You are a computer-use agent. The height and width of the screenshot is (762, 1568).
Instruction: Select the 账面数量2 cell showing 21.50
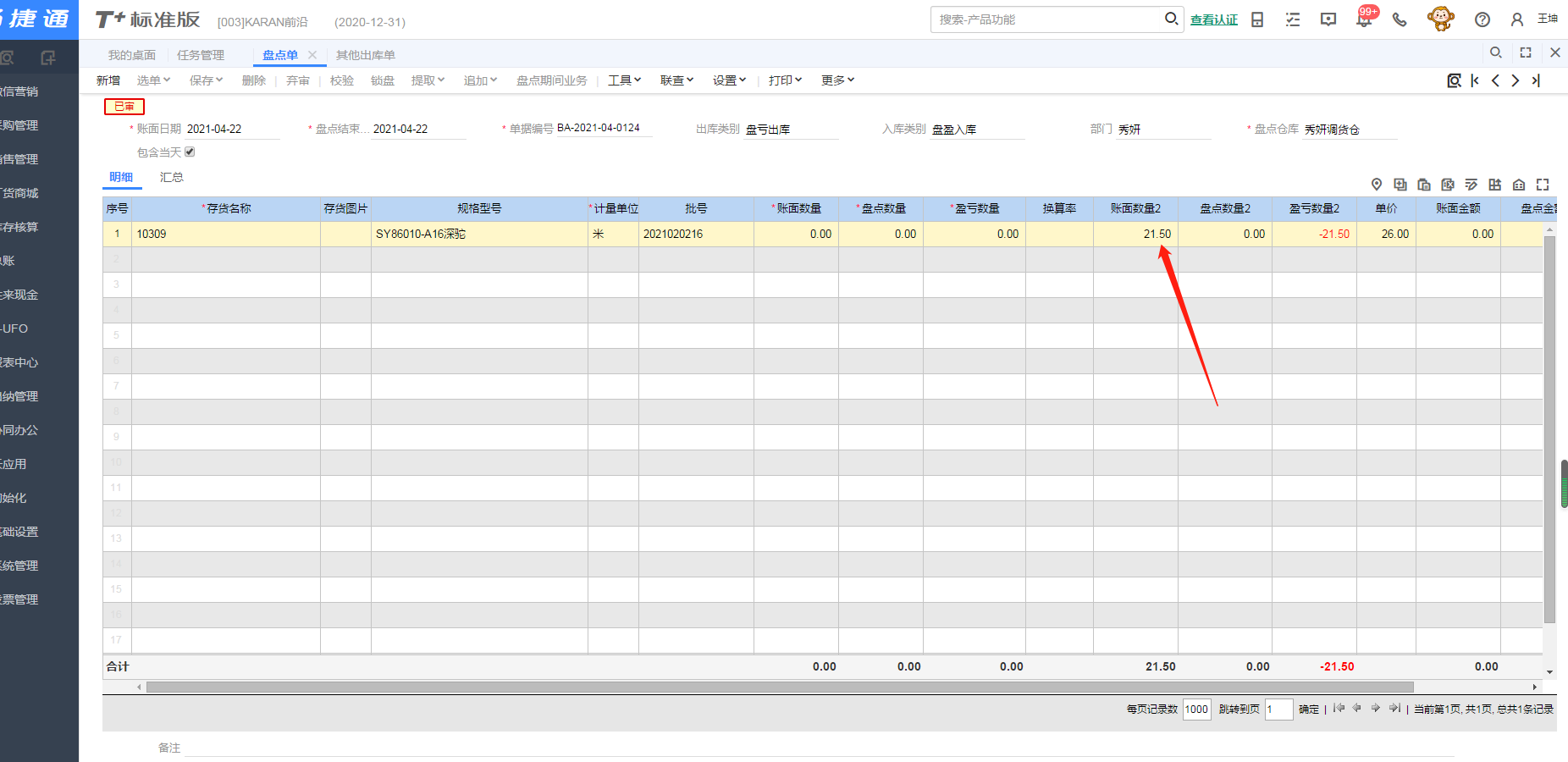coord(1135,234)
